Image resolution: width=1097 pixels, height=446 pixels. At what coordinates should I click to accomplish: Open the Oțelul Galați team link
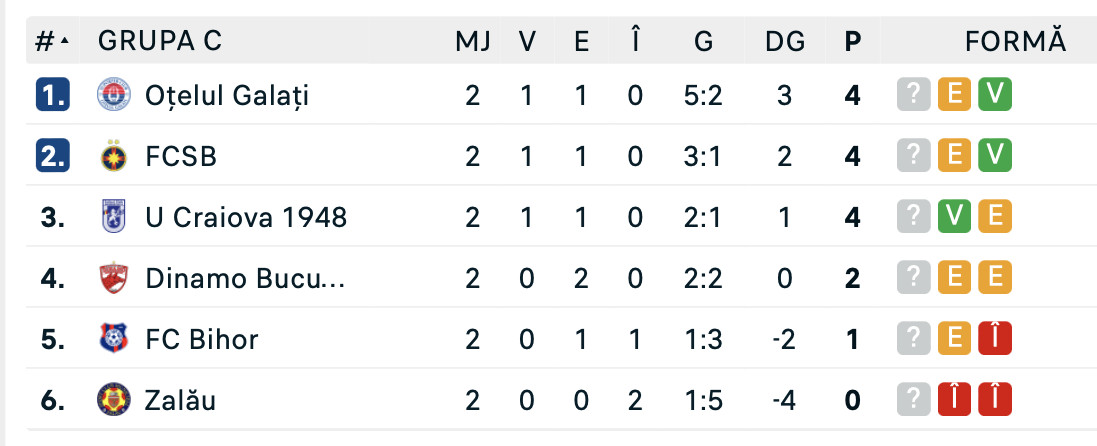(227, 96)
